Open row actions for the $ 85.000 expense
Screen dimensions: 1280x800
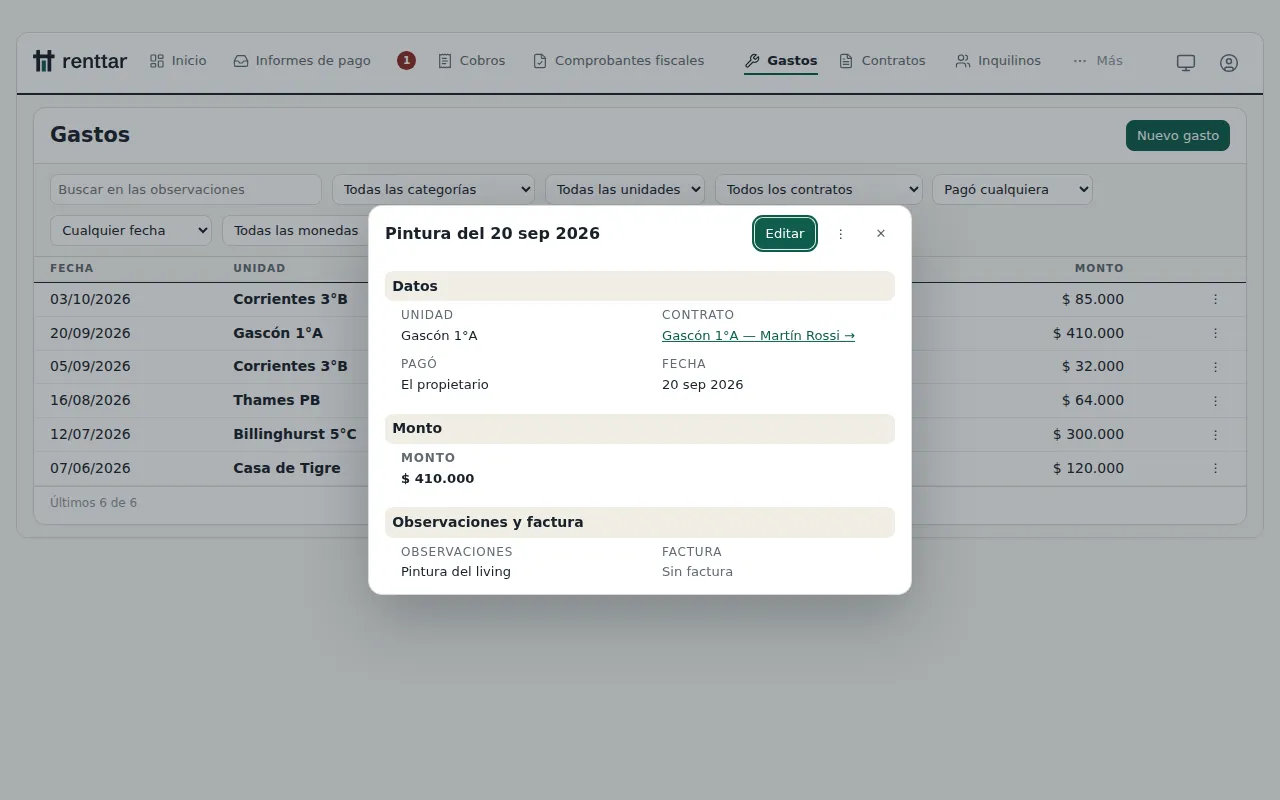tap(1216, 299)
